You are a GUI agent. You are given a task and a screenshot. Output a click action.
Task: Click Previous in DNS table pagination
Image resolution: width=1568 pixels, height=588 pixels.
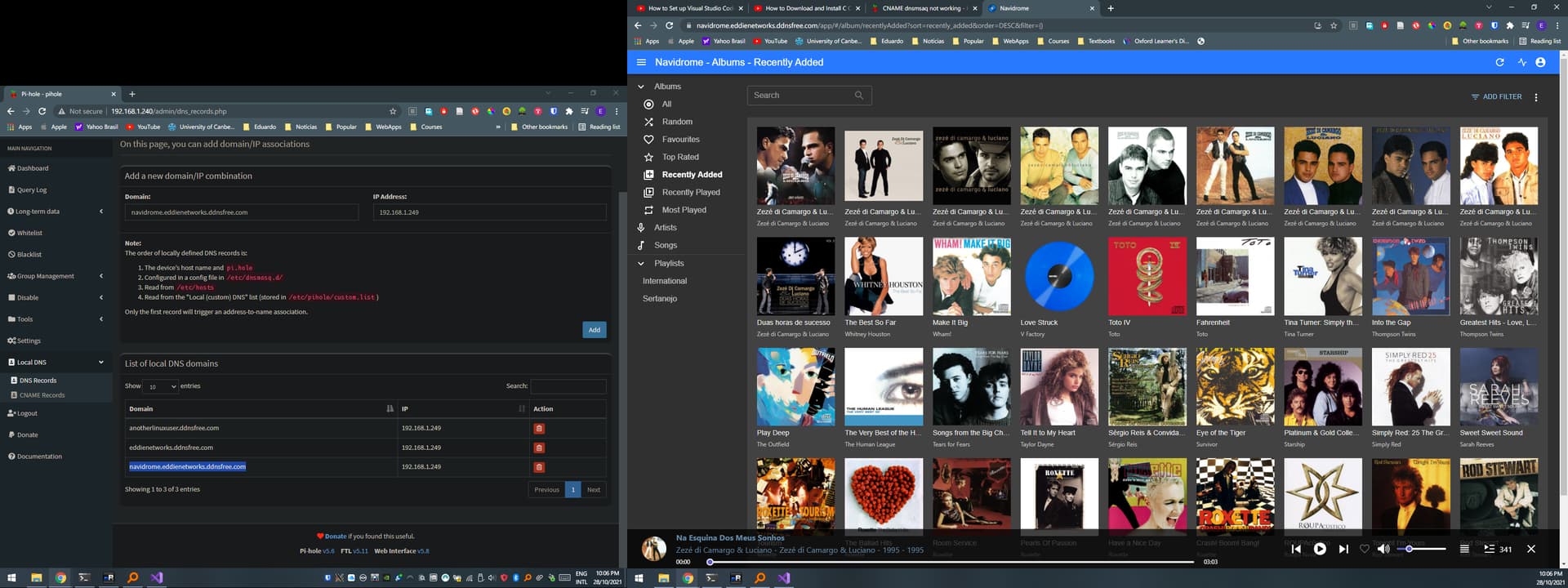click(546, 489)
